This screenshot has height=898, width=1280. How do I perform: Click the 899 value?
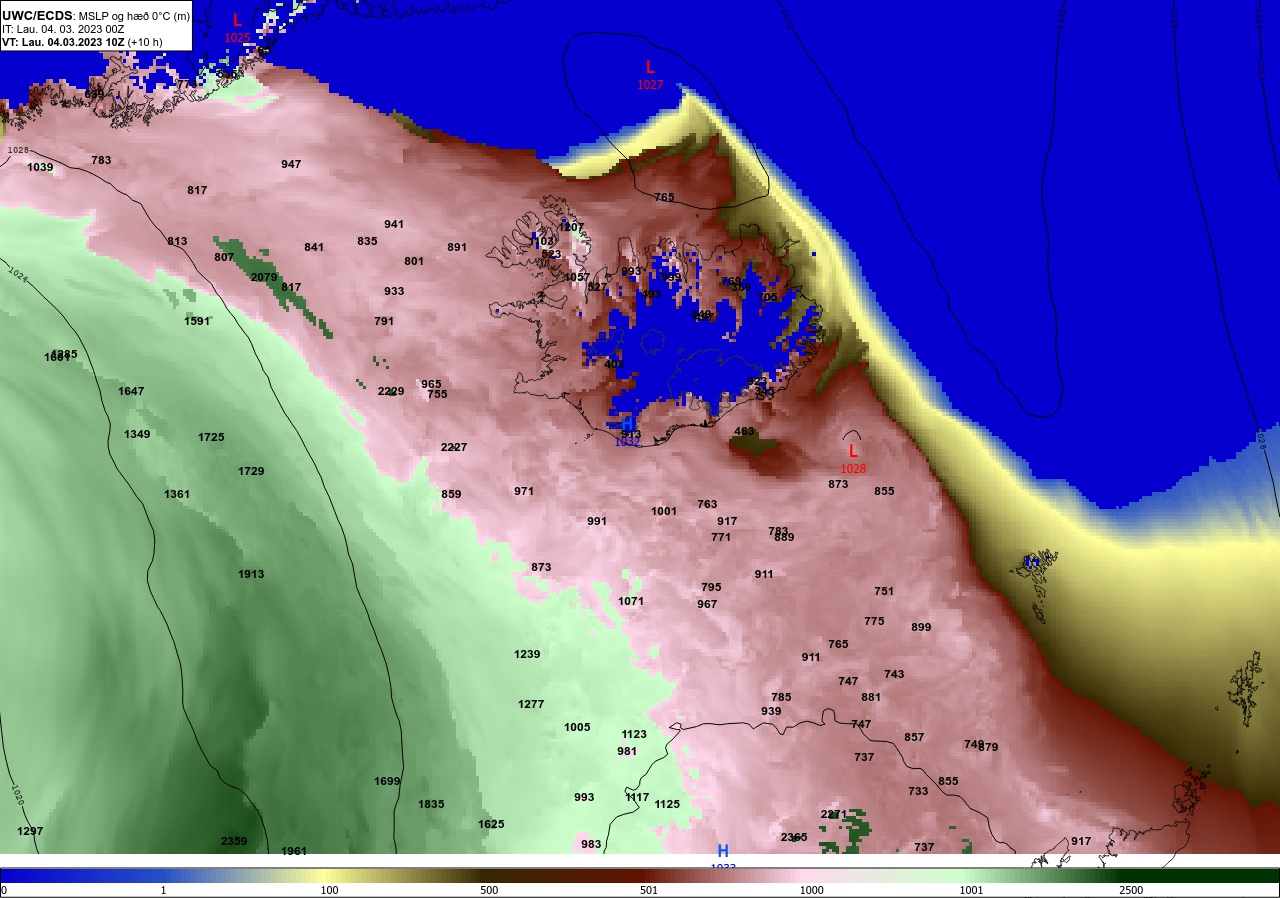pos(921,627)
